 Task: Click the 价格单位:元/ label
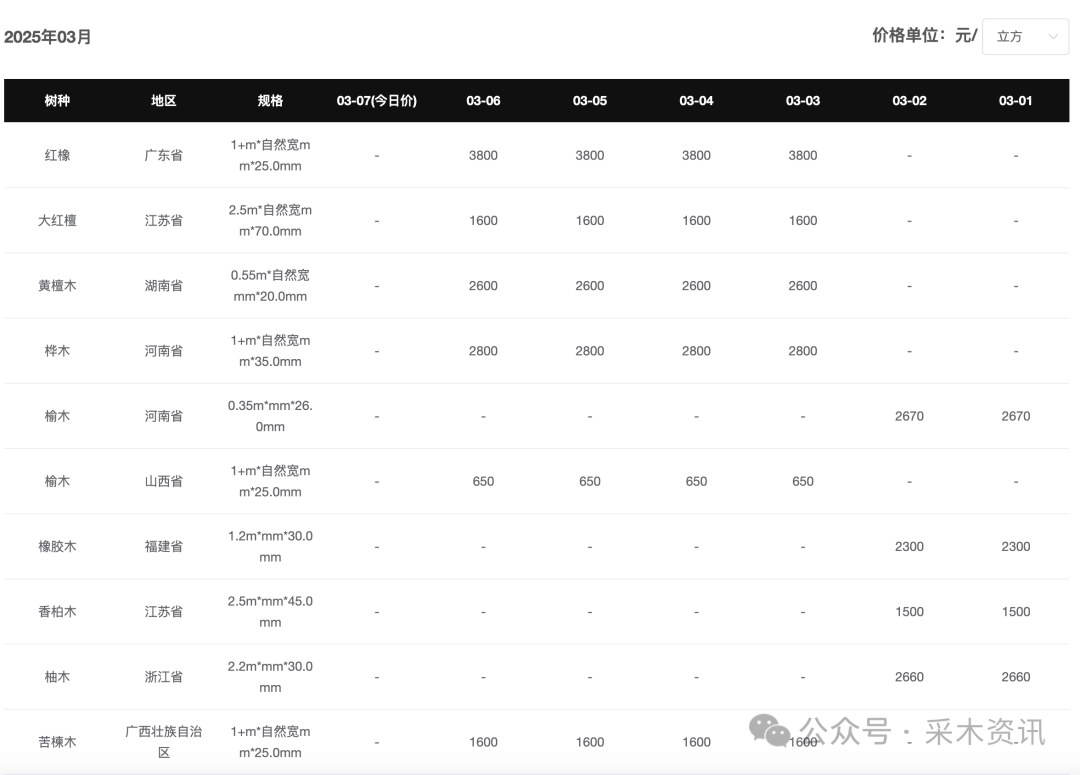click(x=924, y=35)
